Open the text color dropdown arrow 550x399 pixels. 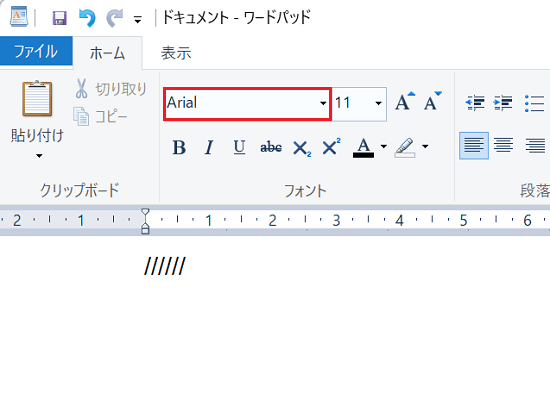click(x=384, y=147)
